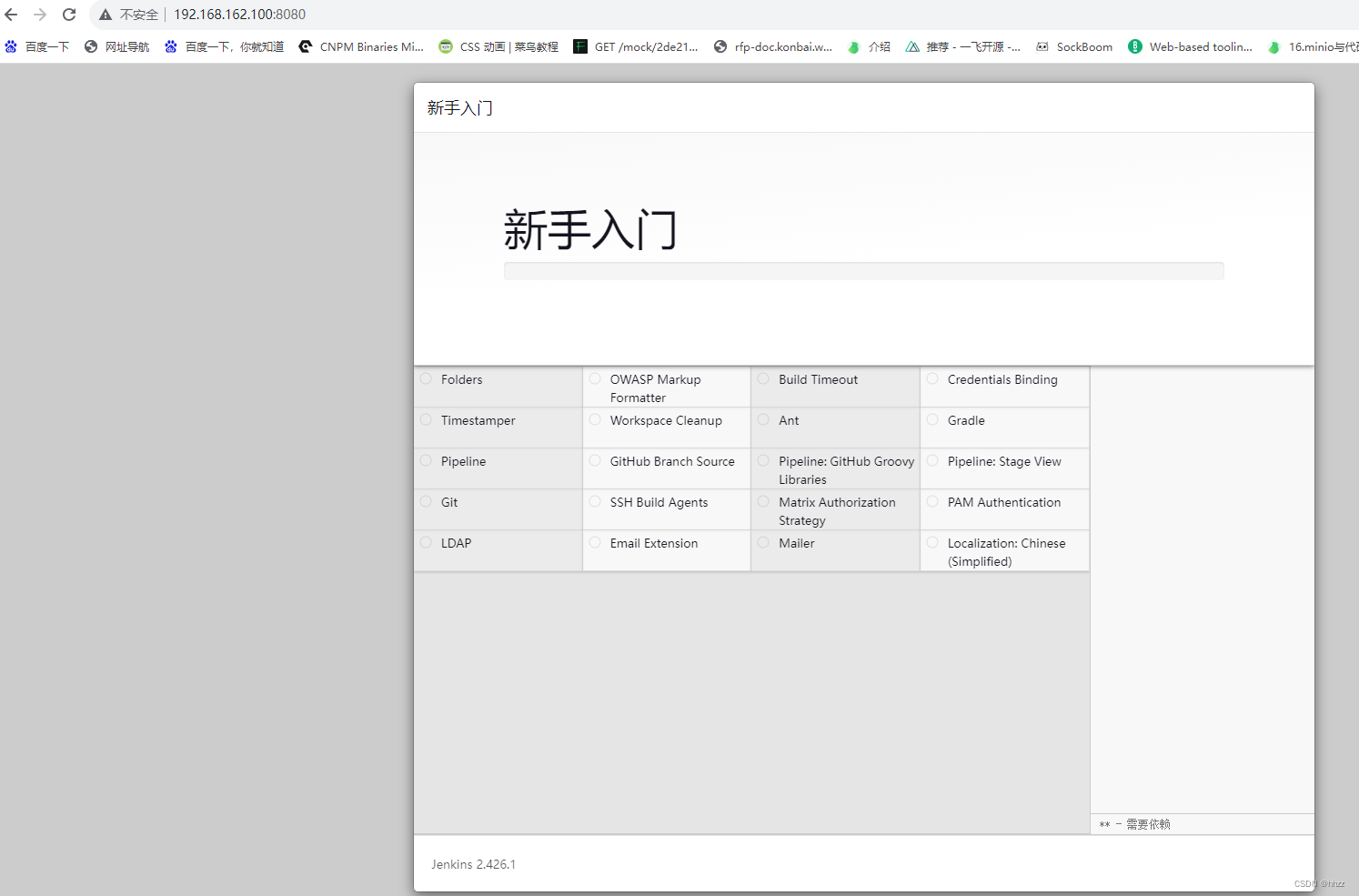The image size is (1359, 896).
Task: Click the browser back arrow
Action: (11, 15)
